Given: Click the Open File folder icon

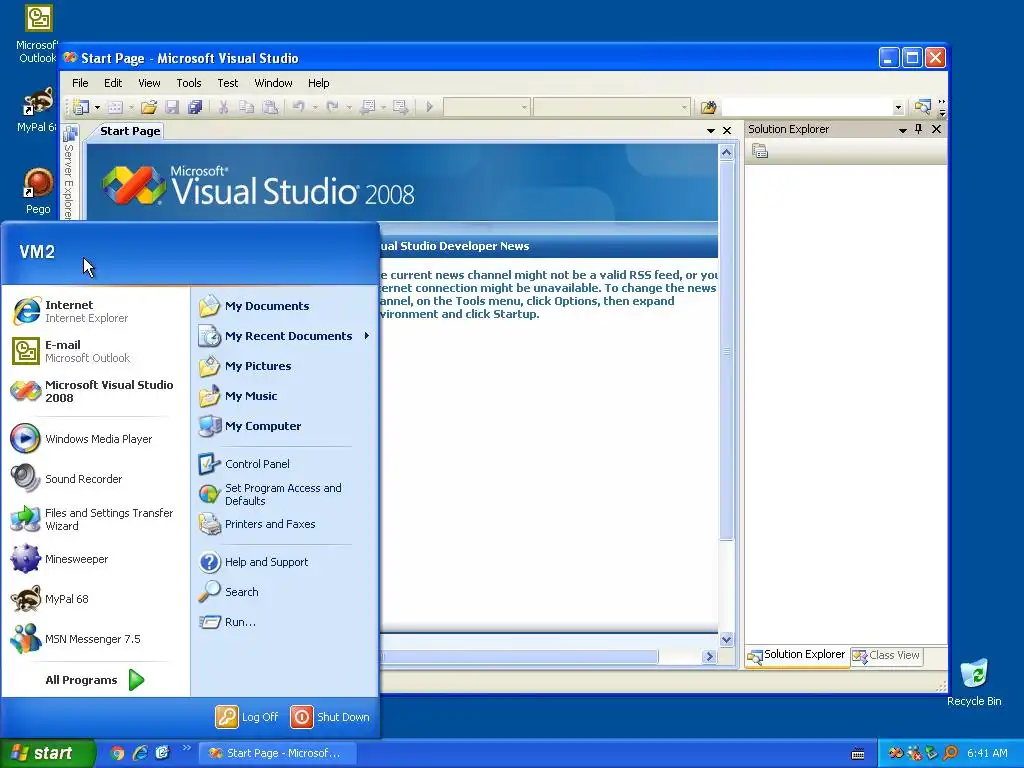Looking at the screenshot, I should [149, 106].
